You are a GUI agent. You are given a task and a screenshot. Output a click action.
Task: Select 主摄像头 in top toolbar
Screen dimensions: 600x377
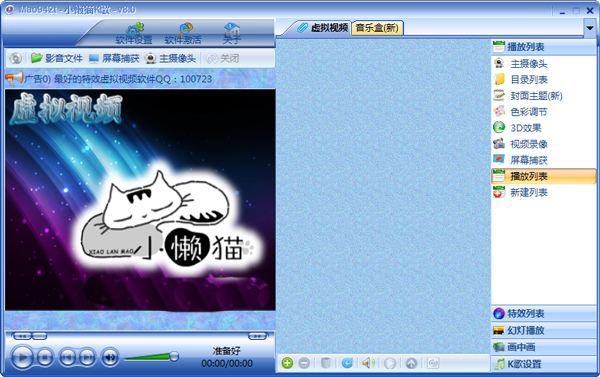pyautogui.click(x=171, y=58)
